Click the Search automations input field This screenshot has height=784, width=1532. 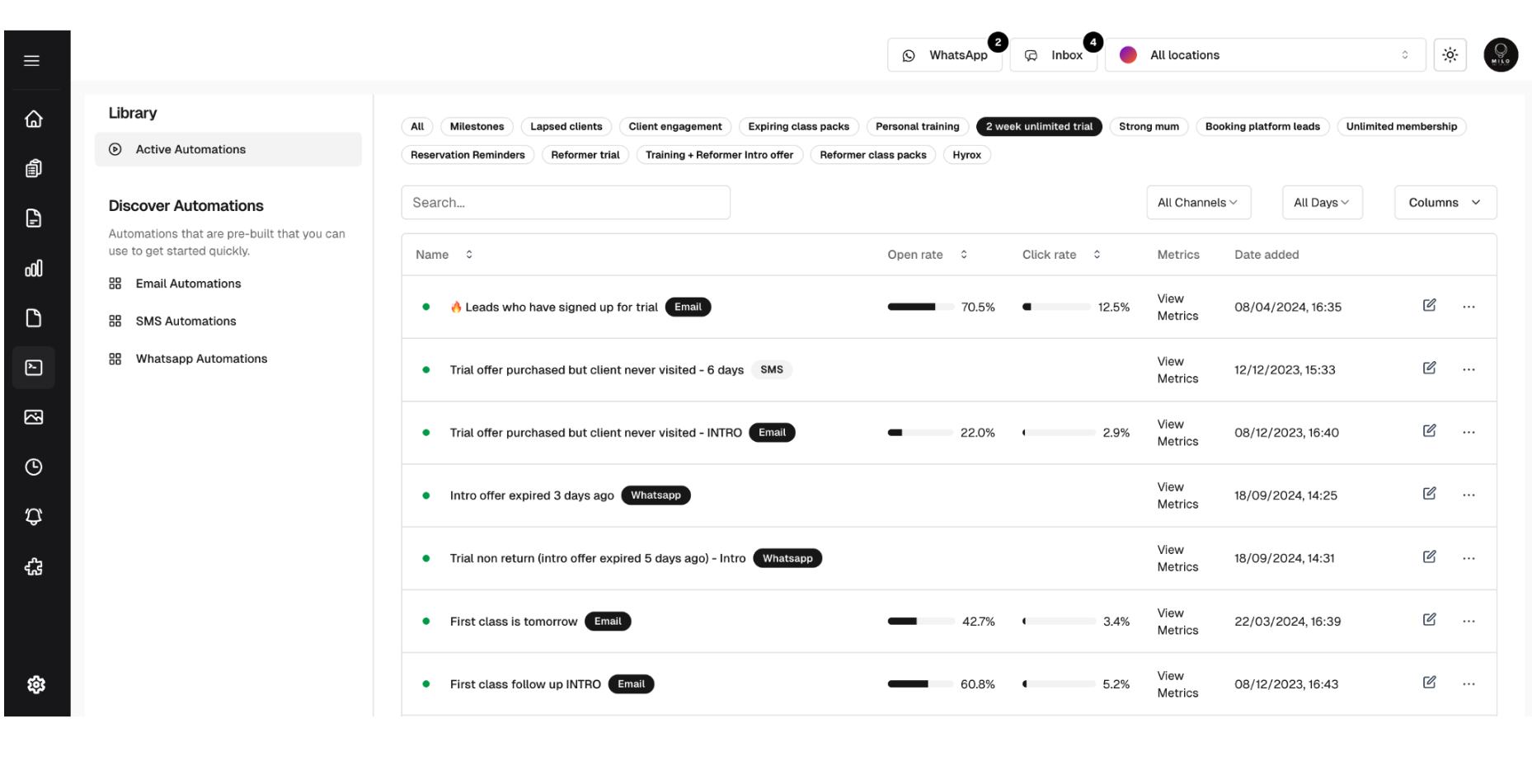566,203
